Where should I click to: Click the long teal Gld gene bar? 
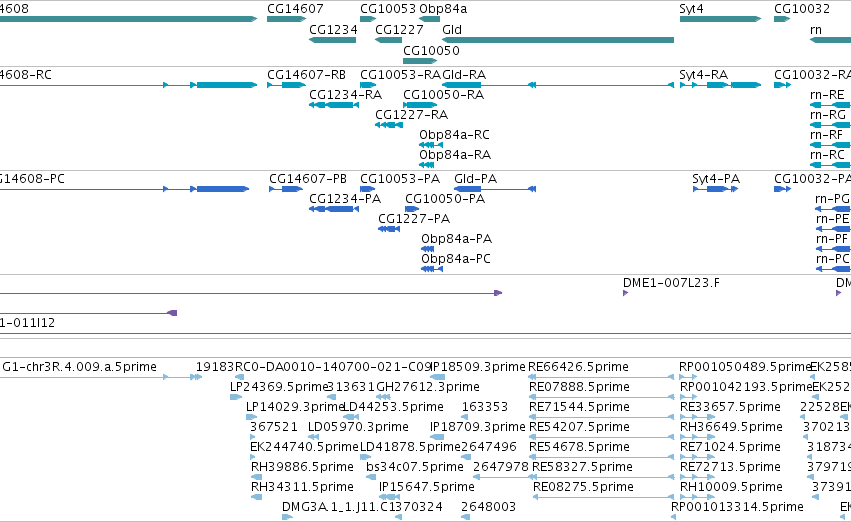tap(558, 40)
